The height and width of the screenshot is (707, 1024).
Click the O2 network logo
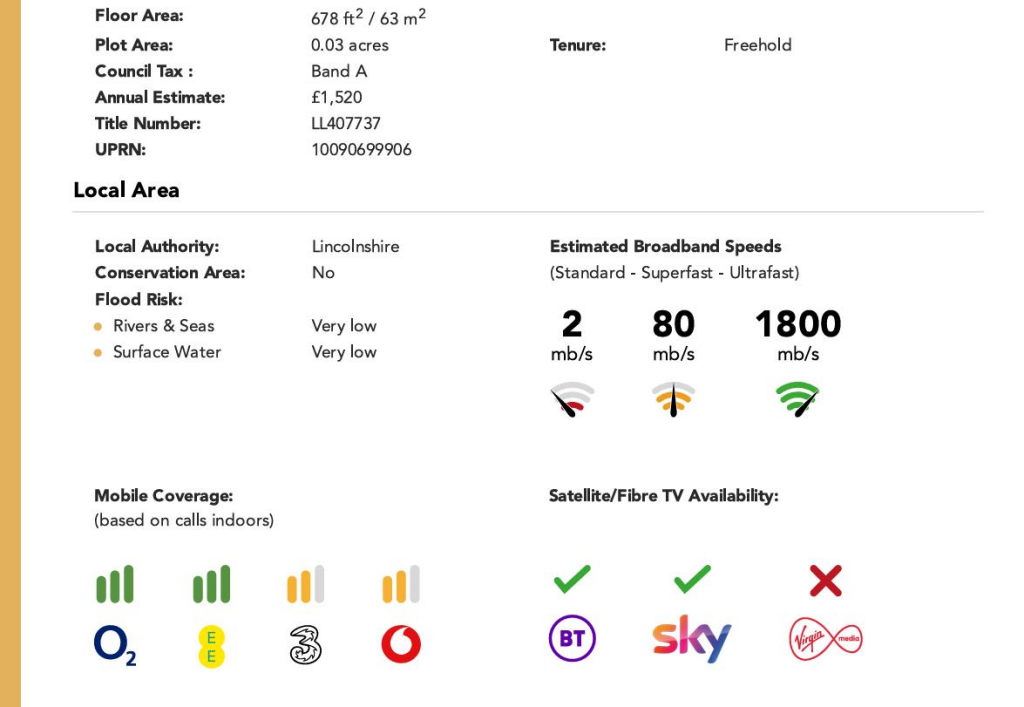[114, 645]
